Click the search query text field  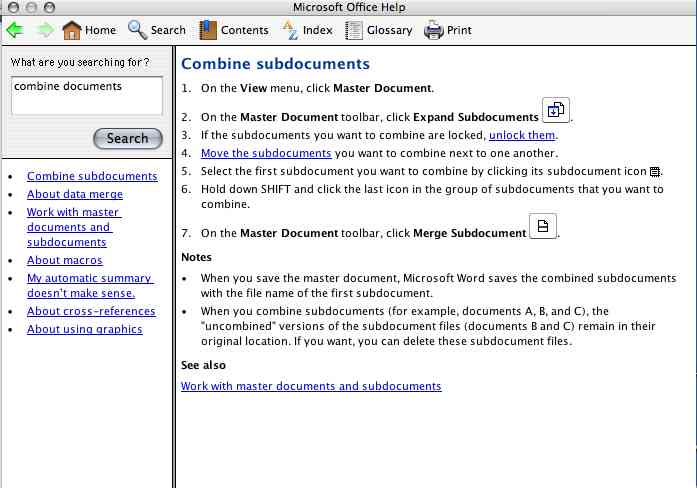coord(87,96)
